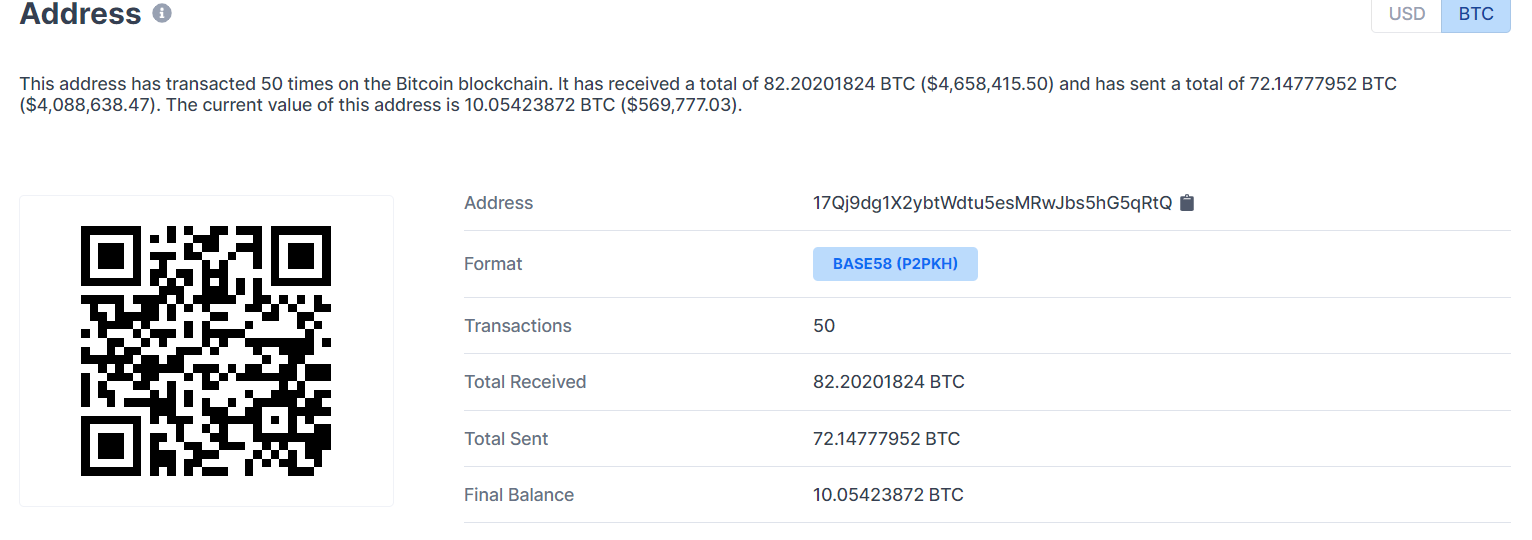Copy the address using the clipboard icon

click(1187, 203)
